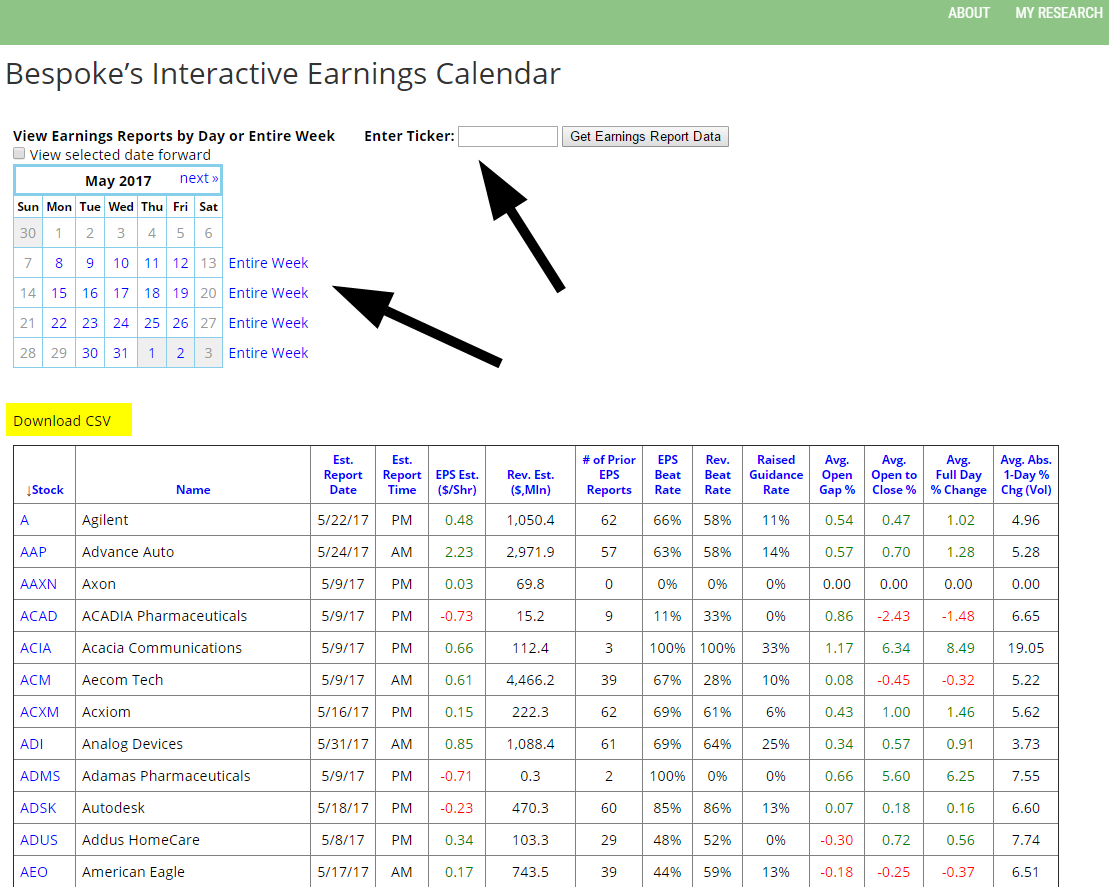The width and height of the screenshot is (1109, 887).
Task: Select May 17 on the calendar
Action: tap(121, 293)
